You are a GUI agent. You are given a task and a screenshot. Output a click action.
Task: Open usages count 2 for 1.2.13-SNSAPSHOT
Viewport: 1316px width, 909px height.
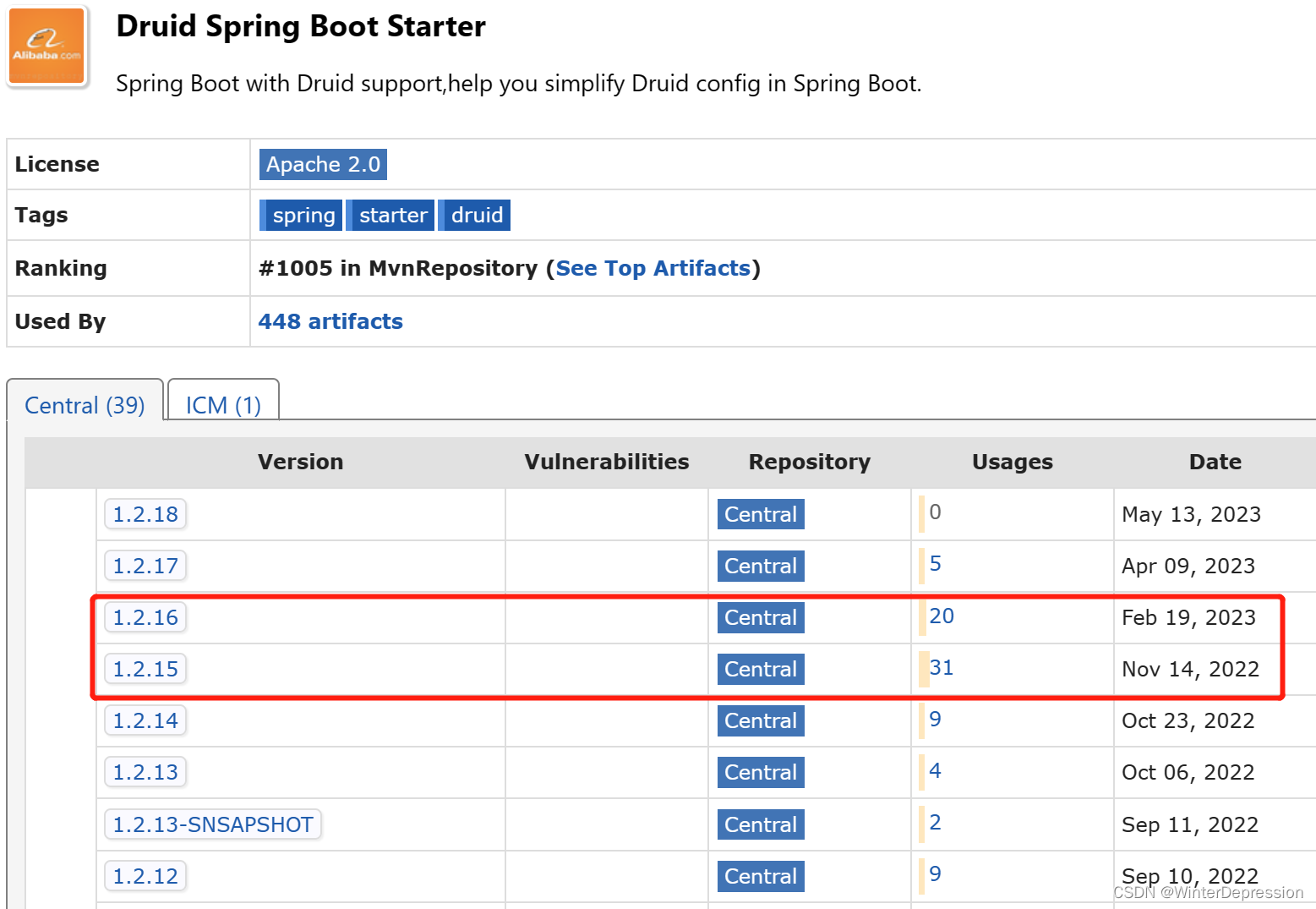coord(935,822)
